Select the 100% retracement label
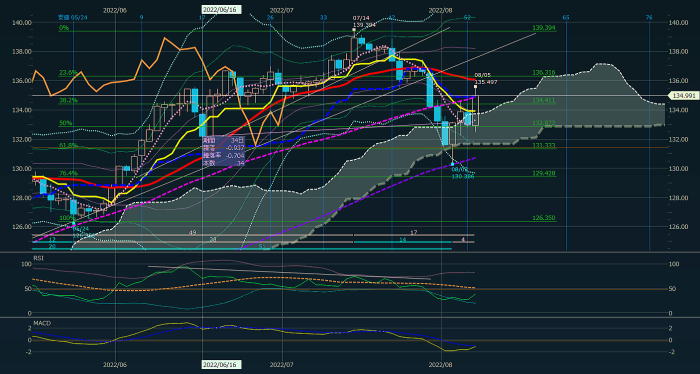 tap(67, 218)
